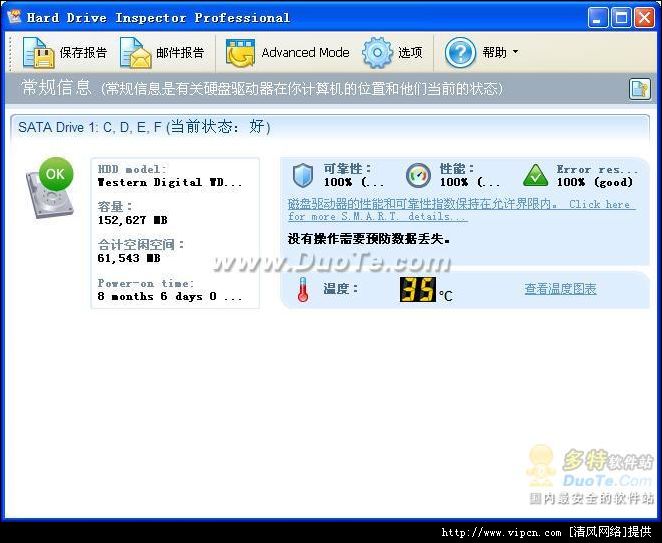This screenshot has width=662, height=543.
Task: Expand the 帮助 dropdown arrow
Action: tap(515, 52)
